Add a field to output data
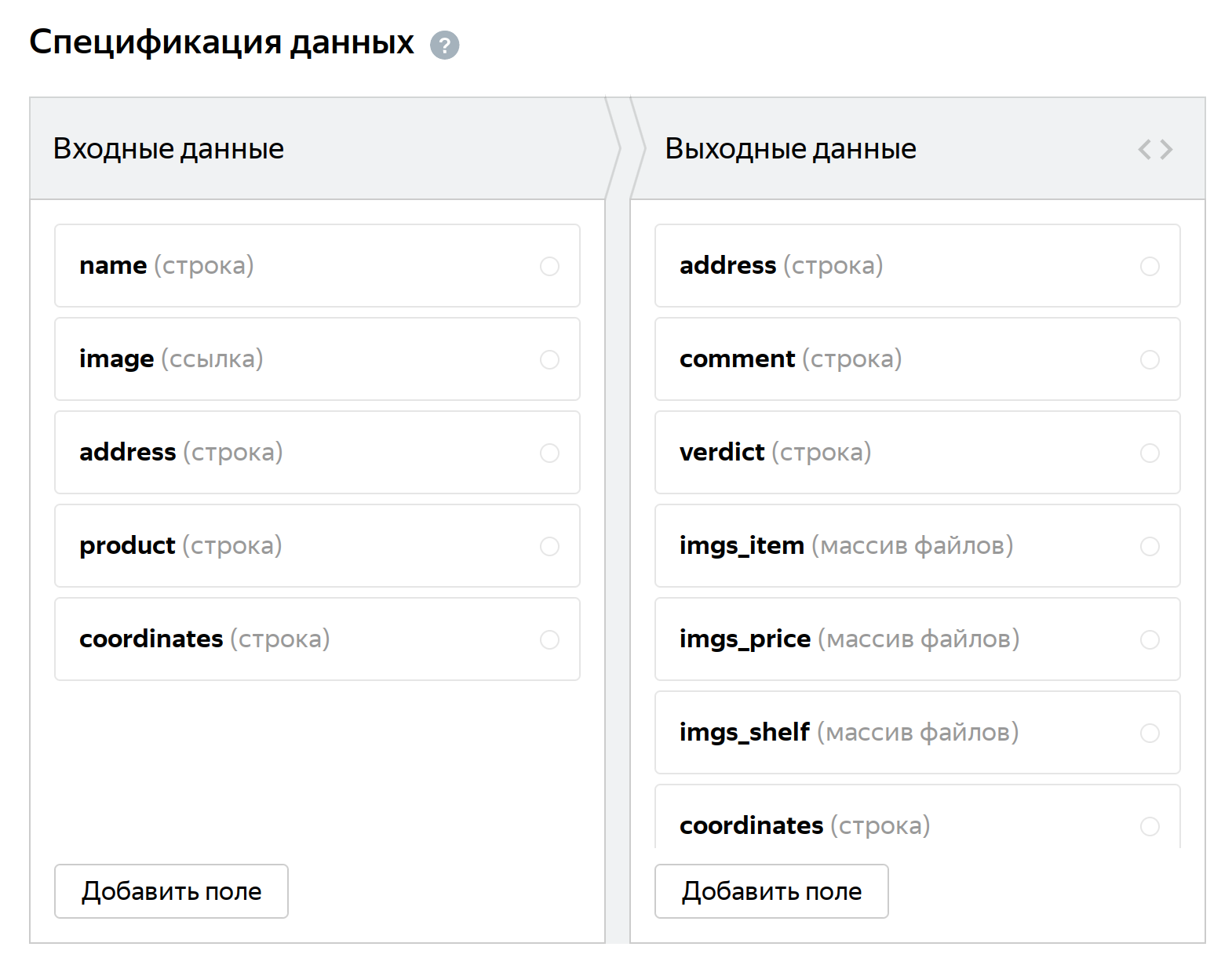Image resolution: width=1232 pixels, height=965 pixels. 771,891
